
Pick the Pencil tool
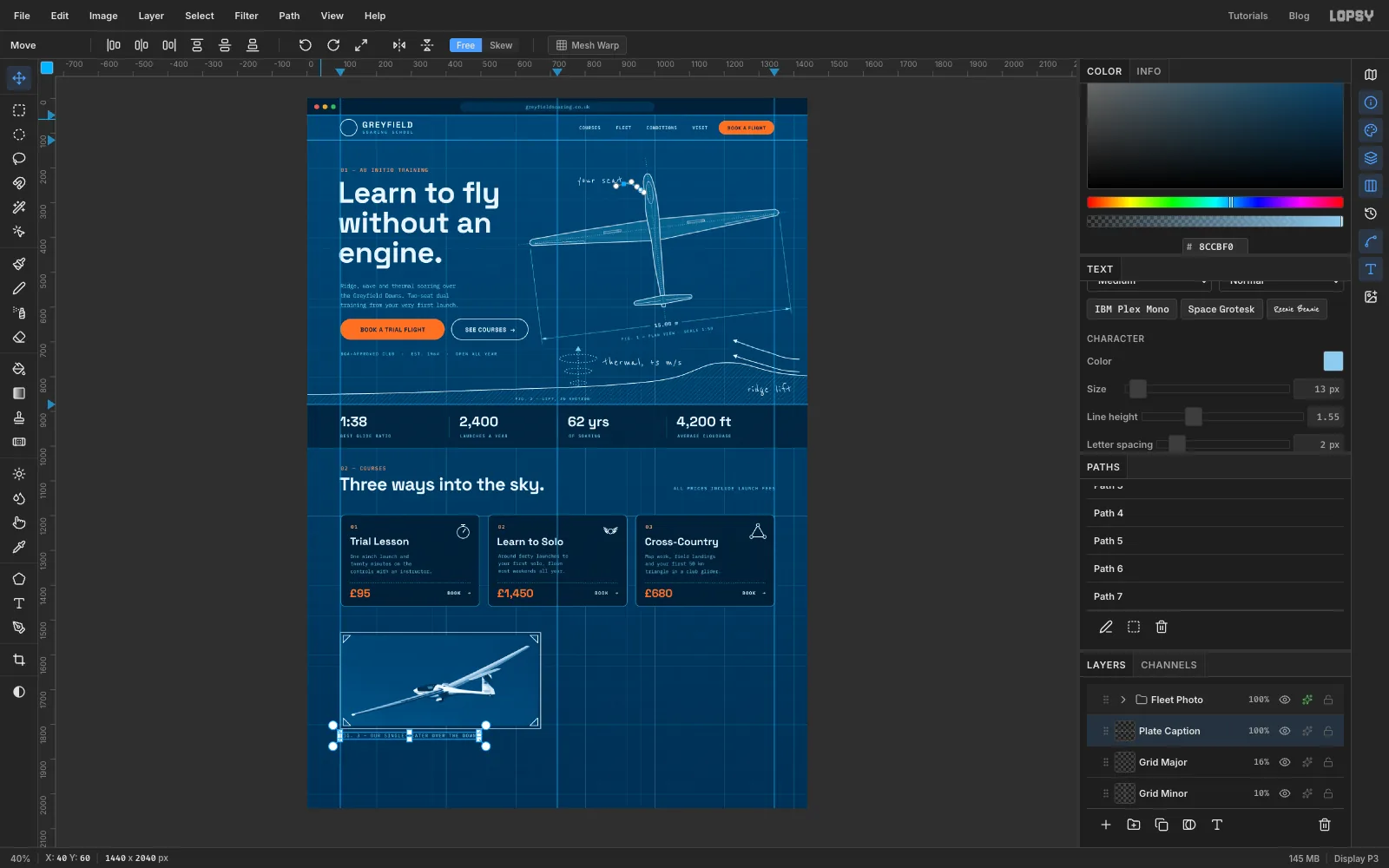coord(19,288)
